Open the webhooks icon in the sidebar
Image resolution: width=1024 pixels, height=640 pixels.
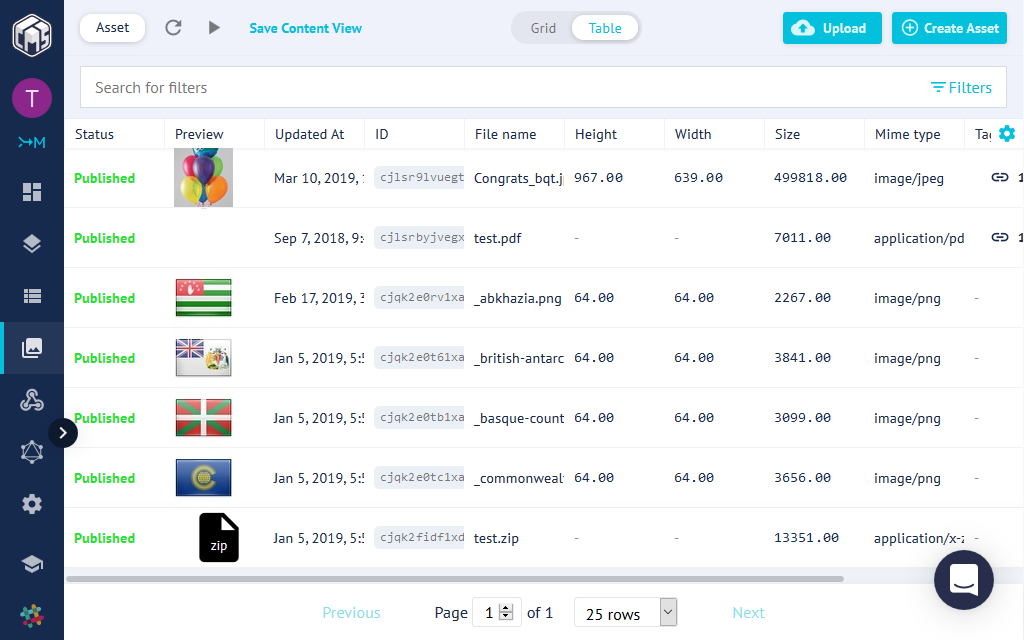tap(32, 400)
